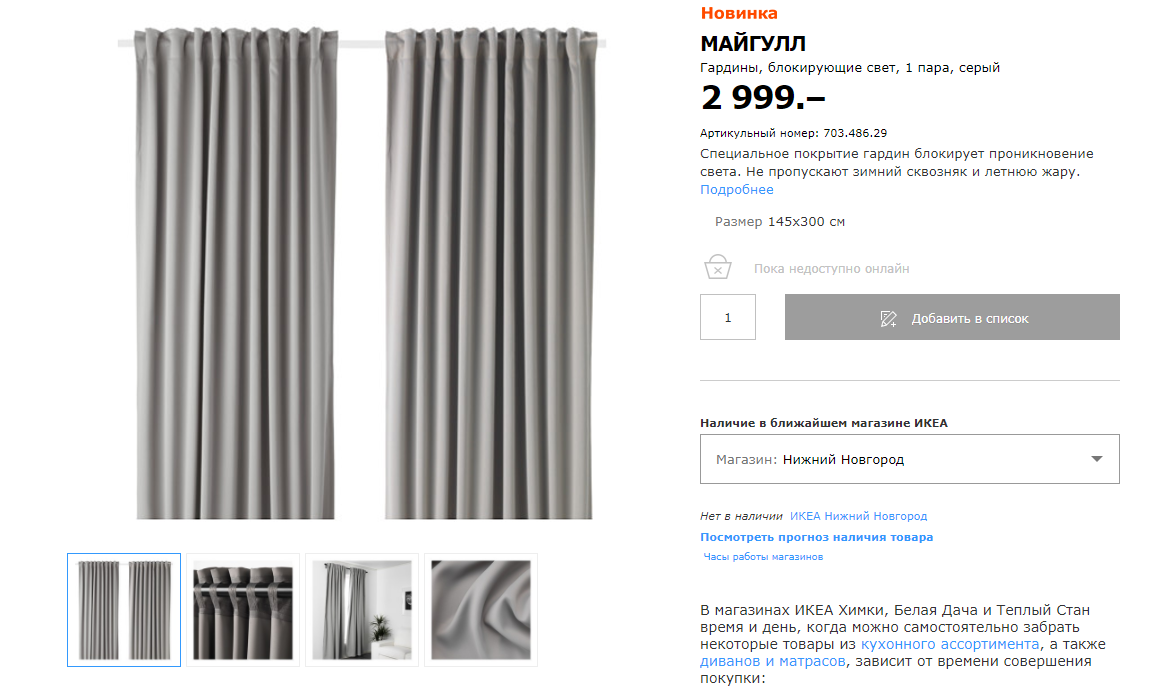1162x688 pixels.
Task: Select the first curtain pair thumbnail
Action: pyautogui.click(x=124, y=609)
